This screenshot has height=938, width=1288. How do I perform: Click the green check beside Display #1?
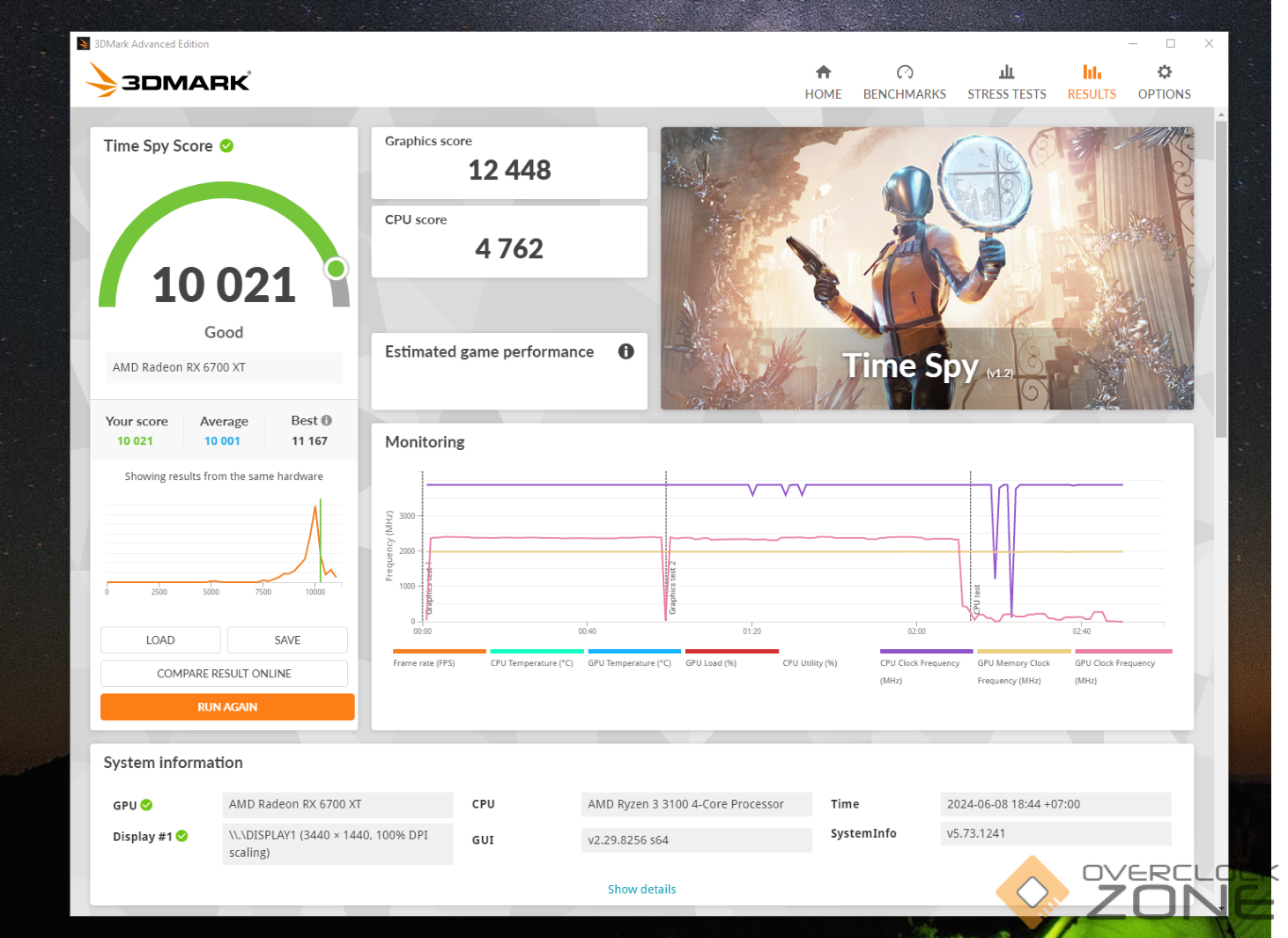point(181,836)
